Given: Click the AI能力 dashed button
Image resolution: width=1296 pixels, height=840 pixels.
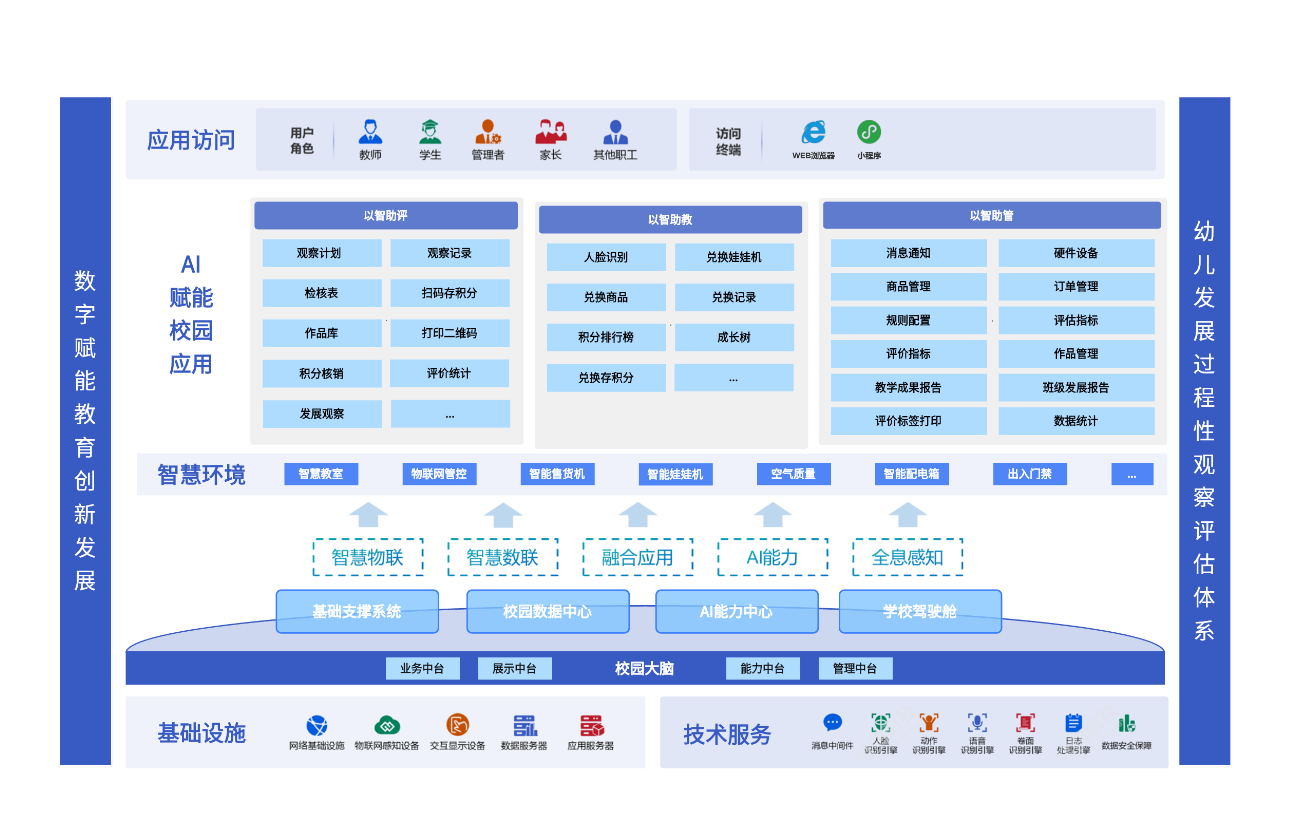Looking at the screenshot, I should pyautogui.click(x=772, y=557).
